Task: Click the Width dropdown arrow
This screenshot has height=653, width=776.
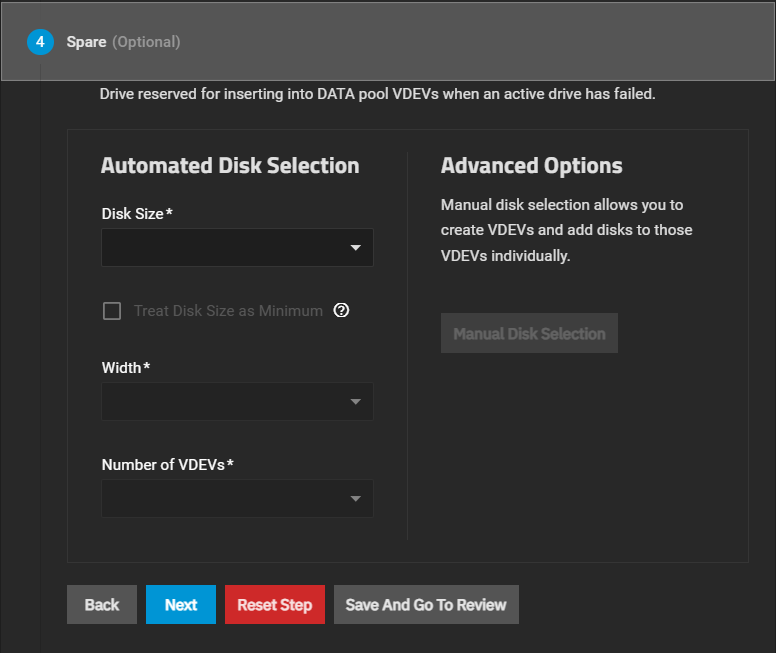Action: [355, 402]
